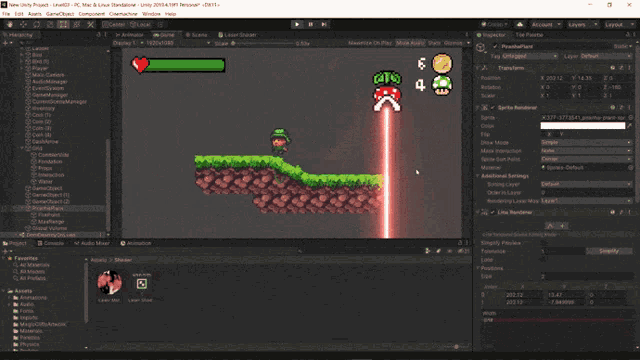Switch to the Scene tab
Image resolution: width=640 pixels, height=360 pixels.
(197, 35)
